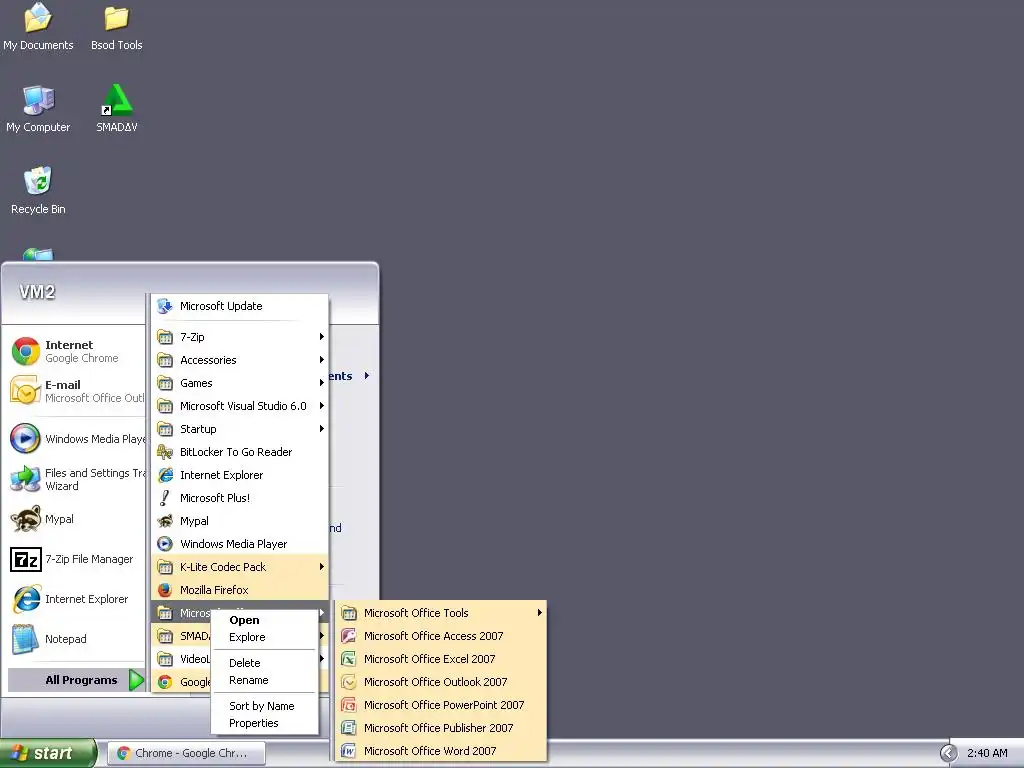Image resolution: width=1024 pixels, height=768 pixels.
Task: Expand K-Lite Codec Pack submenu
Action: (x=240, y=567)
